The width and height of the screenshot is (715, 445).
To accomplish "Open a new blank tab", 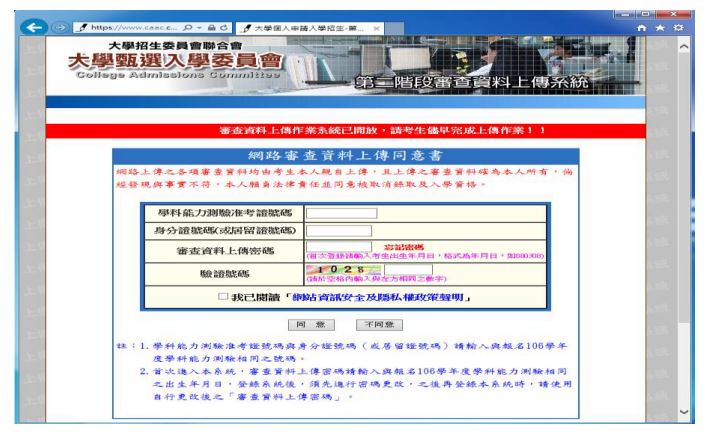I will [x=394, y=28].
